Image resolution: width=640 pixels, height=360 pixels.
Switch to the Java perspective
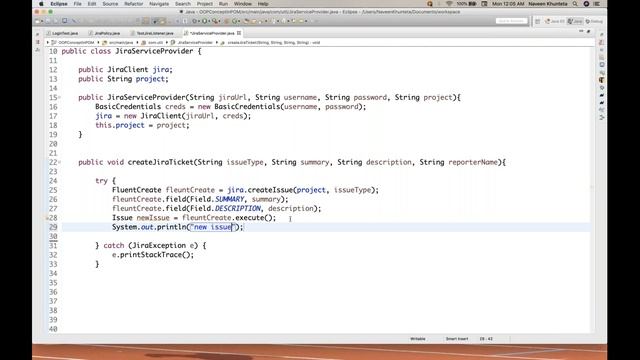click(575, 21)
